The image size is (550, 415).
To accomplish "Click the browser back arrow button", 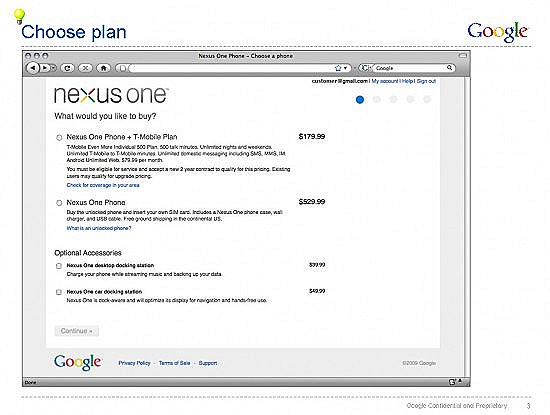I will pyautogui.click(x=33, y=68).
